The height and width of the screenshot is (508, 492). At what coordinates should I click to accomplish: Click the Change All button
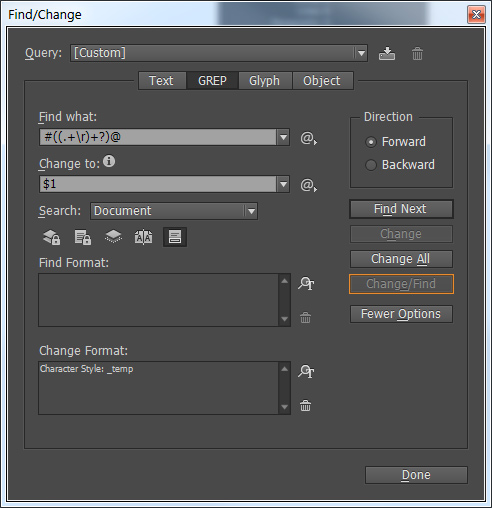[401, 259]
